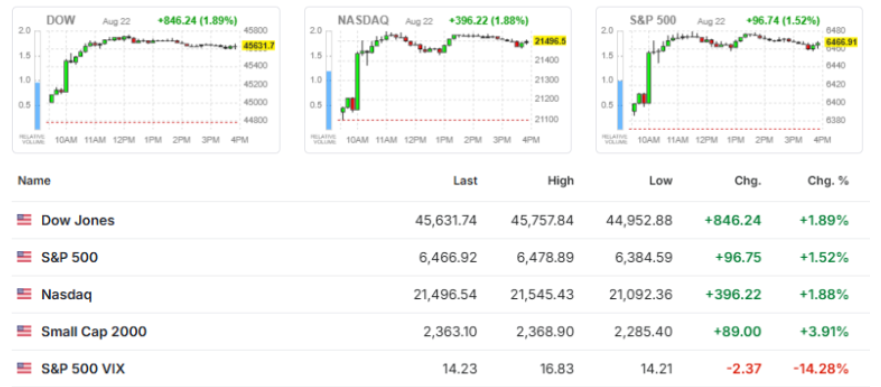Click the +3.91% percent change value
Screen dimensions: 881x387
coord(824,331)
